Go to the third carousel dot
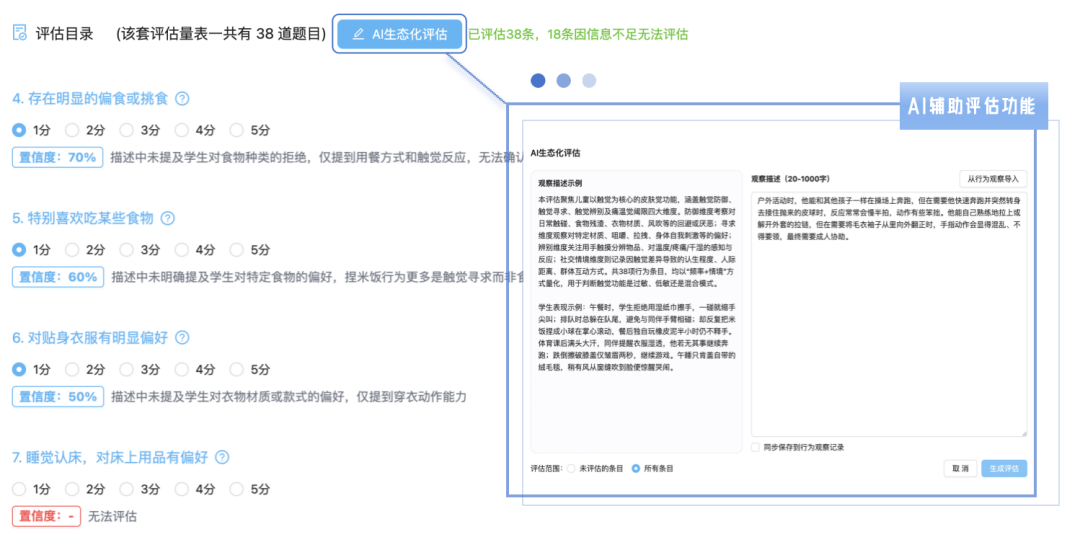 (589, 81)
